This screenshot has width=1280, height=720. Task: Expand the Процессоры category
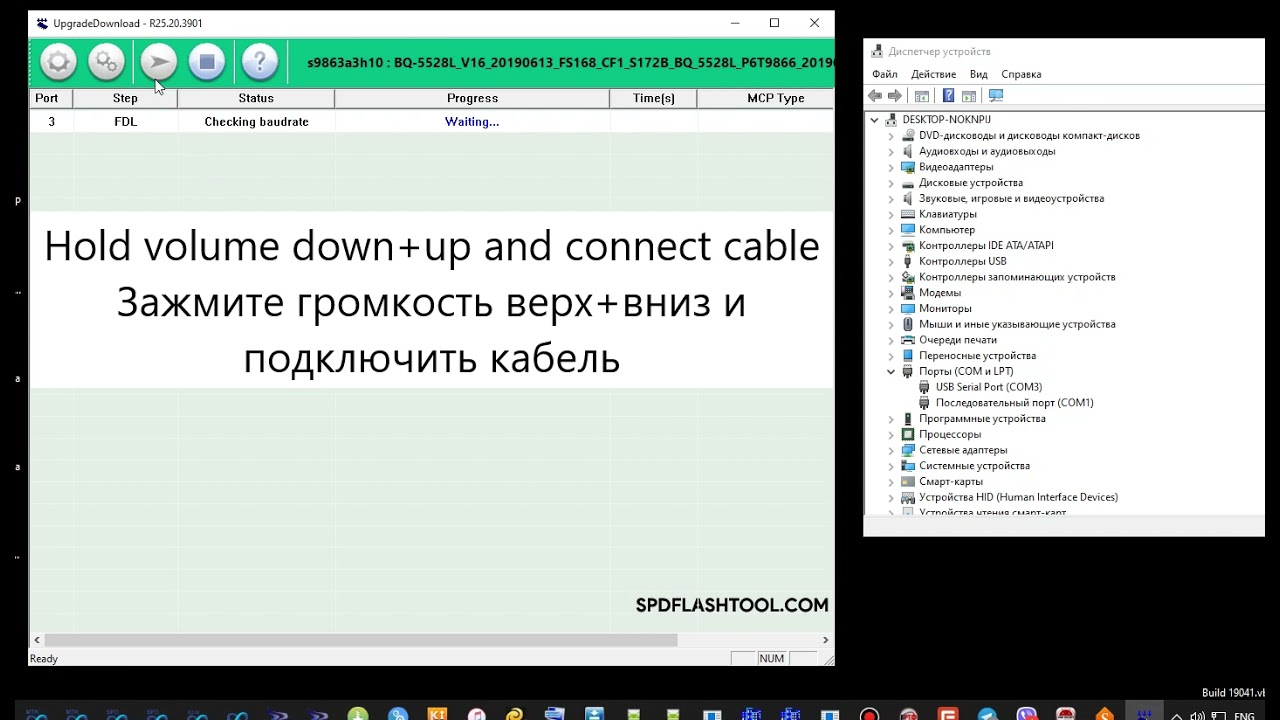pos(891,435)
